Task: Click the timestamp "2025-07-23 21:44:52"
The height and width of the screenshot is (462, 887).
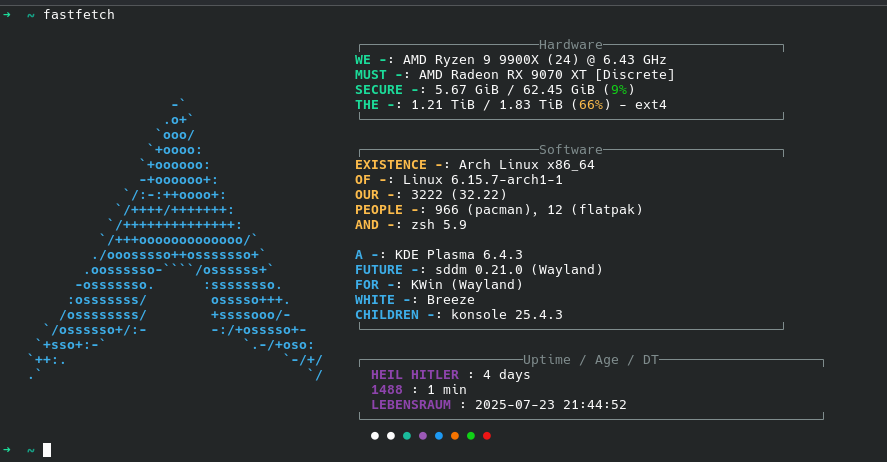Action: coord(551,405)
